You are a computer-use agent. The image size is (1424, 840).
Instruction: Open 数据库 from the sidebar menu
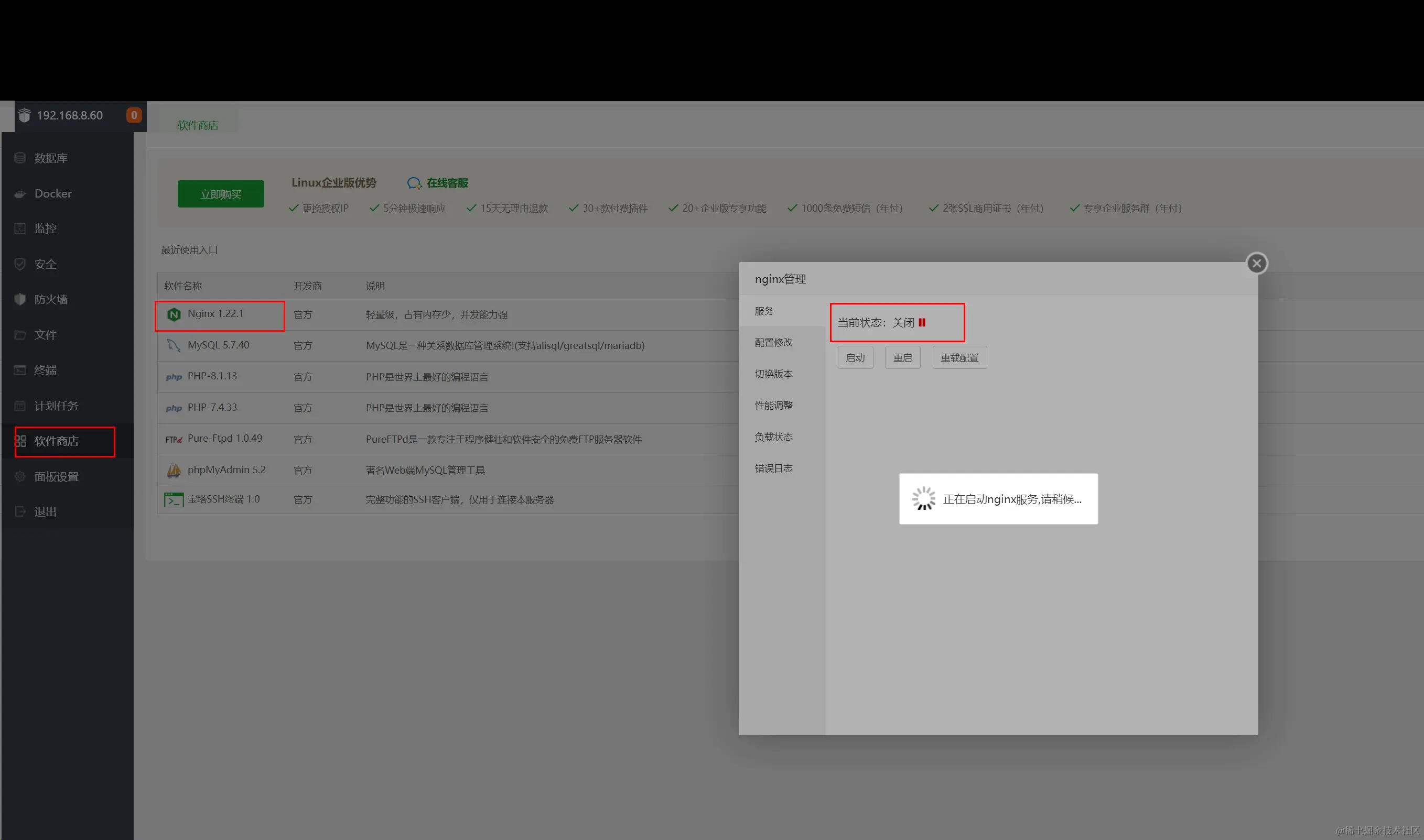point(51,158)
